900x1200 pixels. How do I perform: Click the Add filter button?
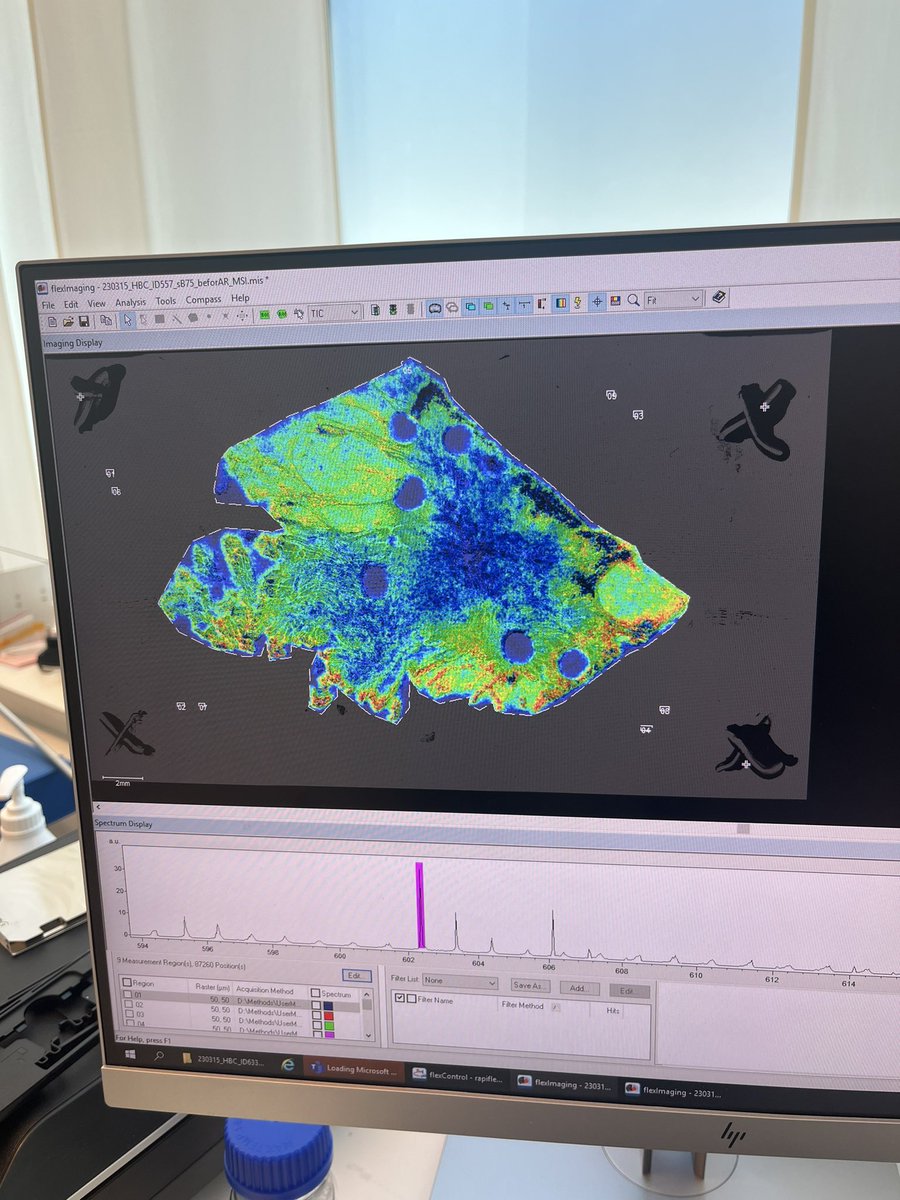pos(578,988)
